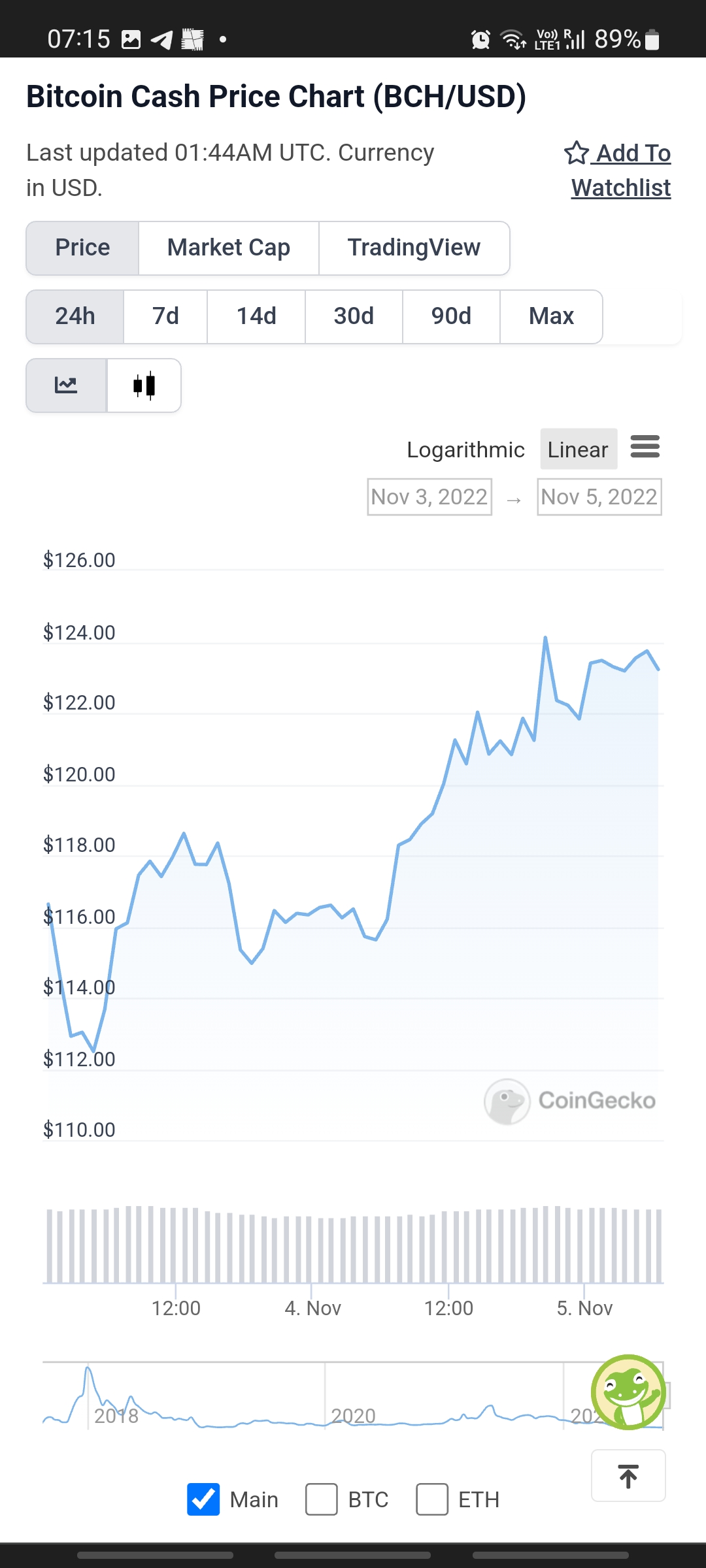Image resolution: width=706 pixels, height=1568 pixels.
Task: Tap the alarm clock status bar icon
Action: [480, 39]
